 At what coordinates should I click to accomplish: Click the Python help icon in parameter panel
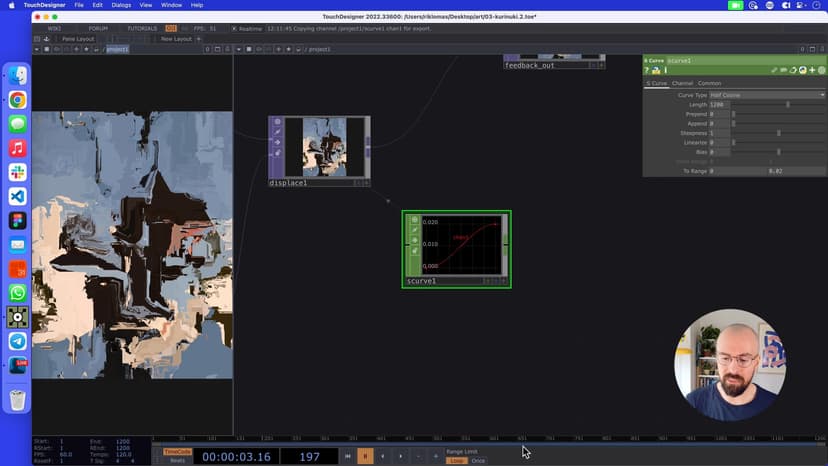pos(656,70)
